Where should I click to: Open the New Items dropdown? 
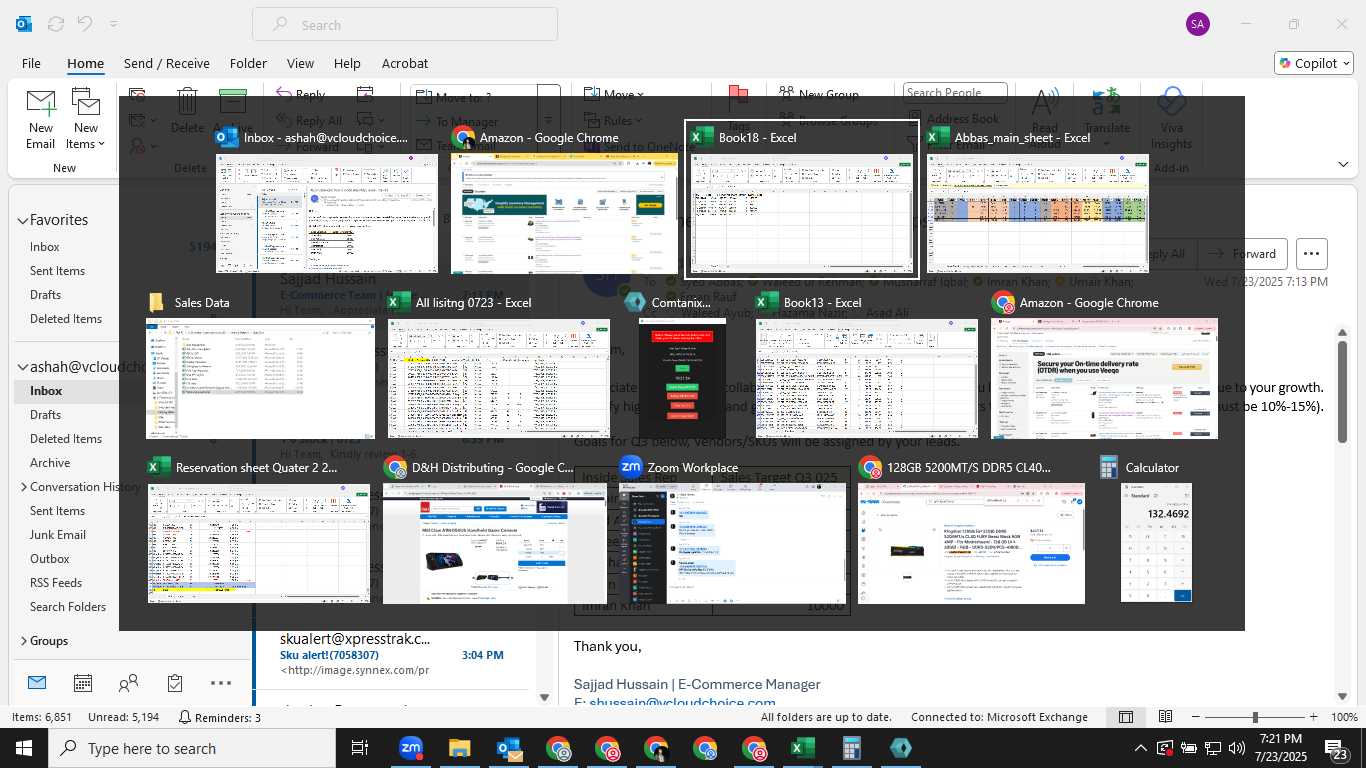86,118
